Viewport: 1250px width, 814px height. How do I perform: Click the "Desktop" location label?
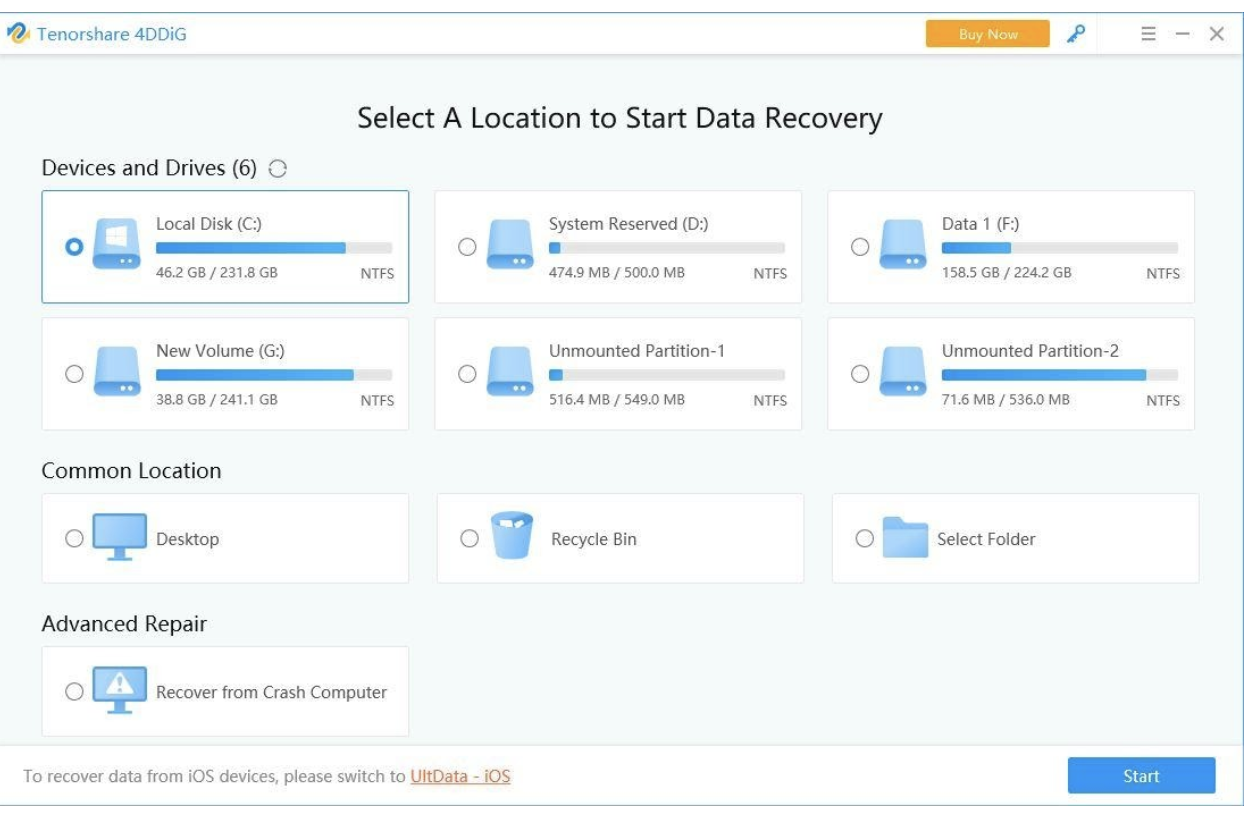click(188, 539)
